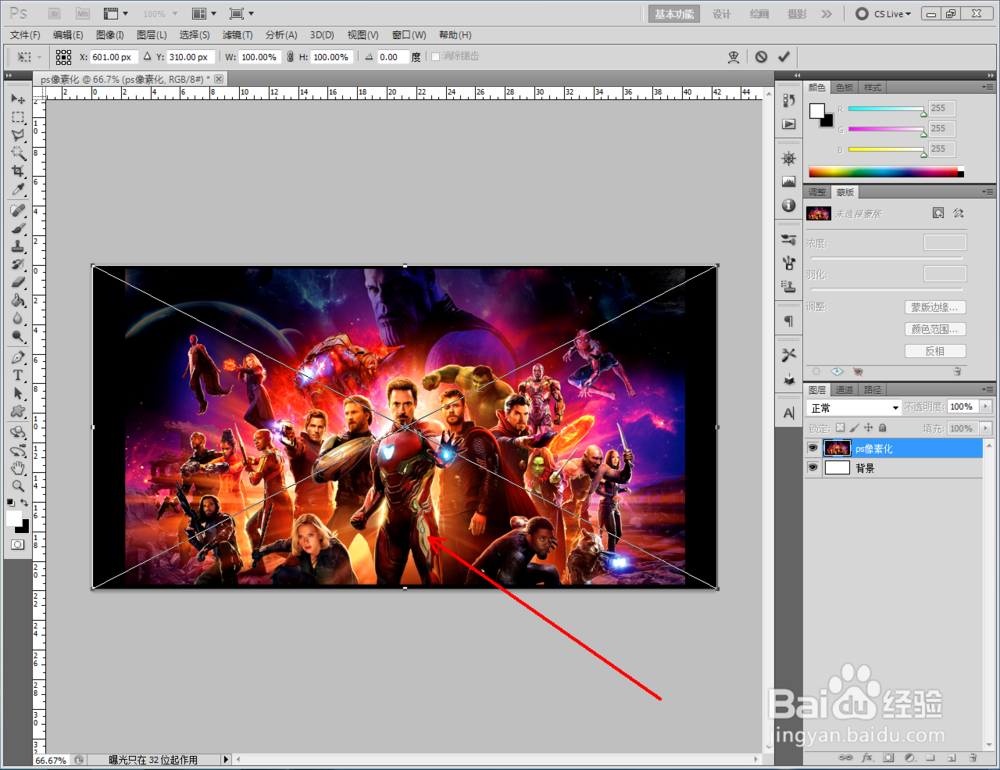The image size is (1000, 770).
Task: Enable the anti-alias checkbox
Action: (x=436, y=57)
